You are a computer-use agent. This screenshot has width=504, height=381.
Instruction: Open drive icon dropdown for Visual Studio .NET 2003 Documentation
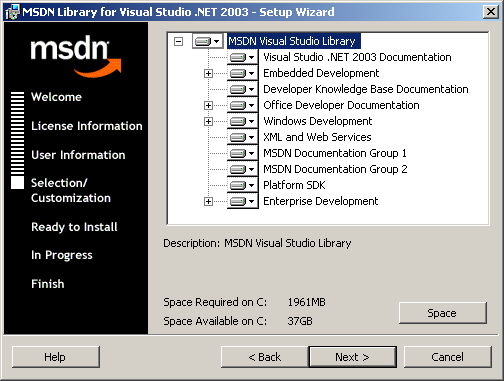[x=242, y=57]
